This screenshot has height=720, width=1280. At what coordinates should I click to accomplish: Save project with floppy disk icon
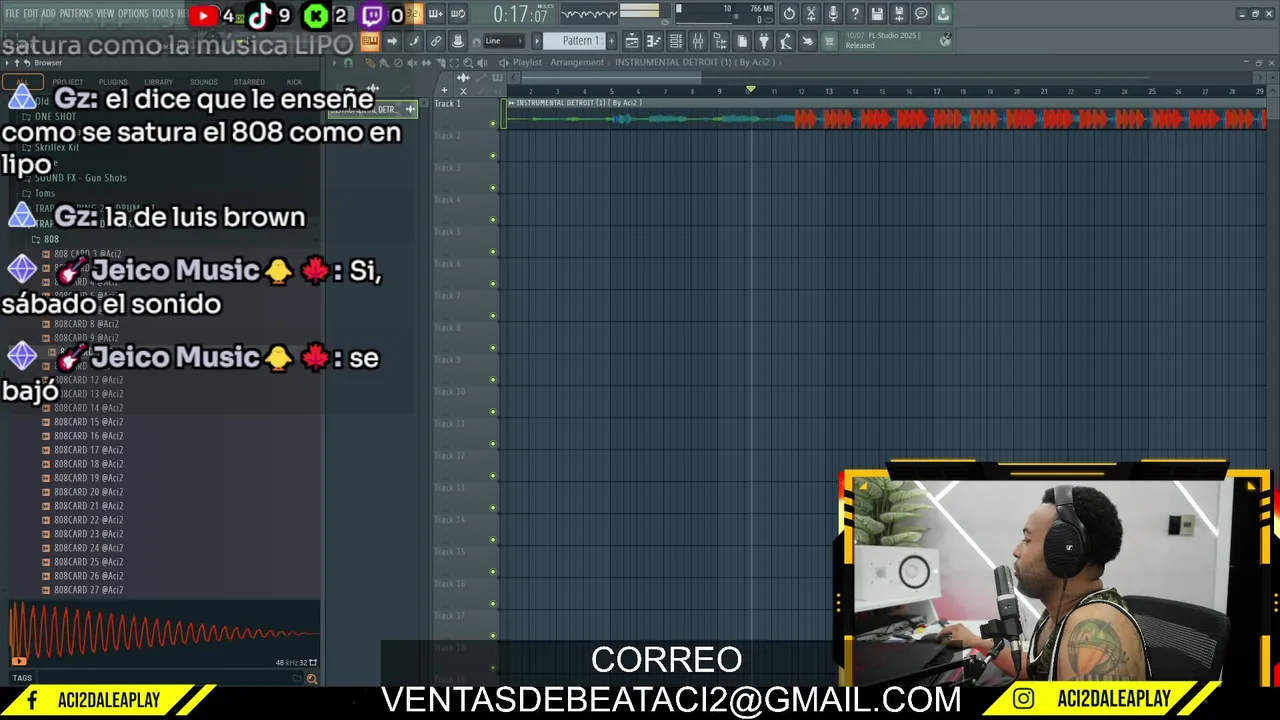[877, 14]
